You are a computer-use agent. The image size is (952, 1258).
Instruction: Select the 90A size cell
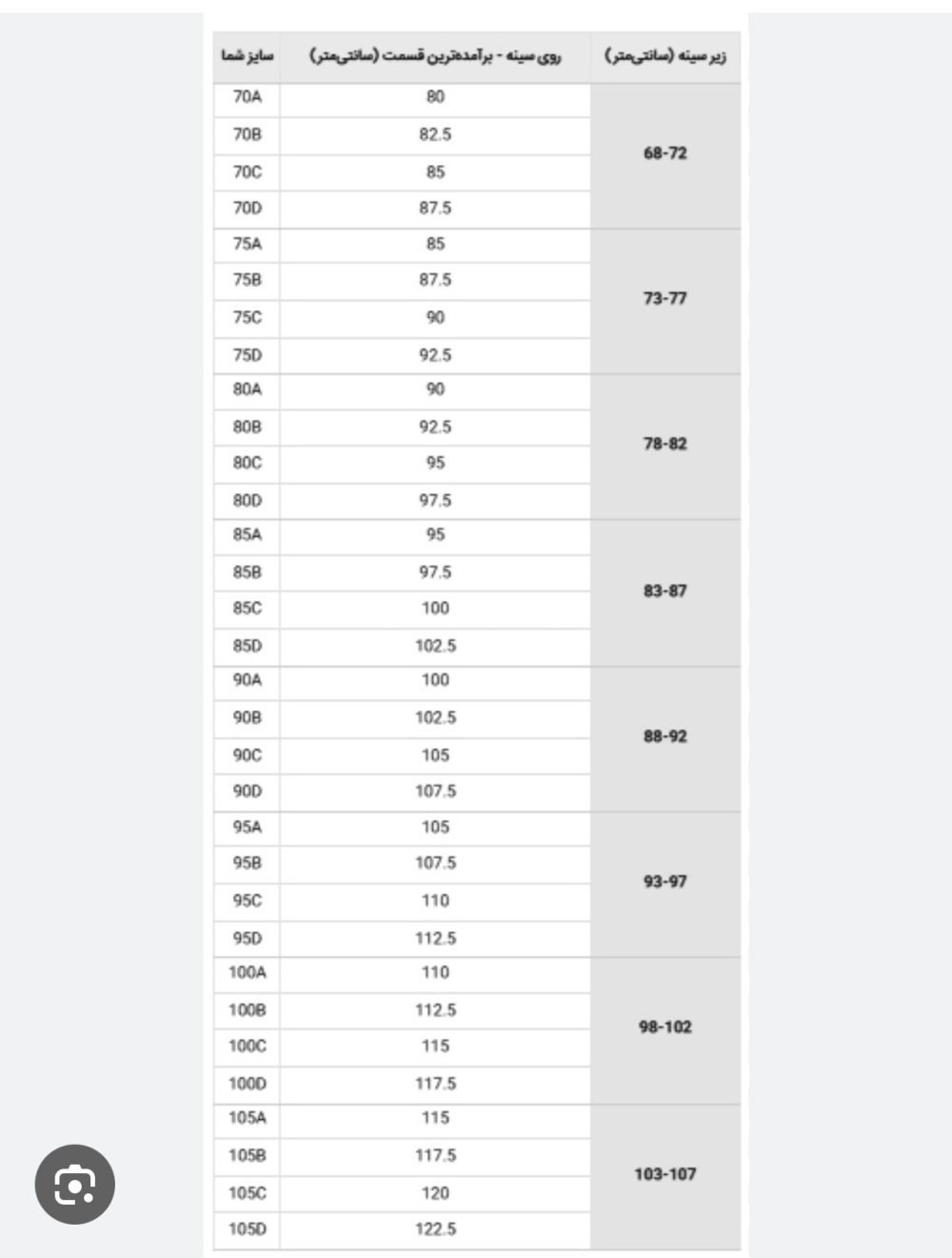[247, 682]
